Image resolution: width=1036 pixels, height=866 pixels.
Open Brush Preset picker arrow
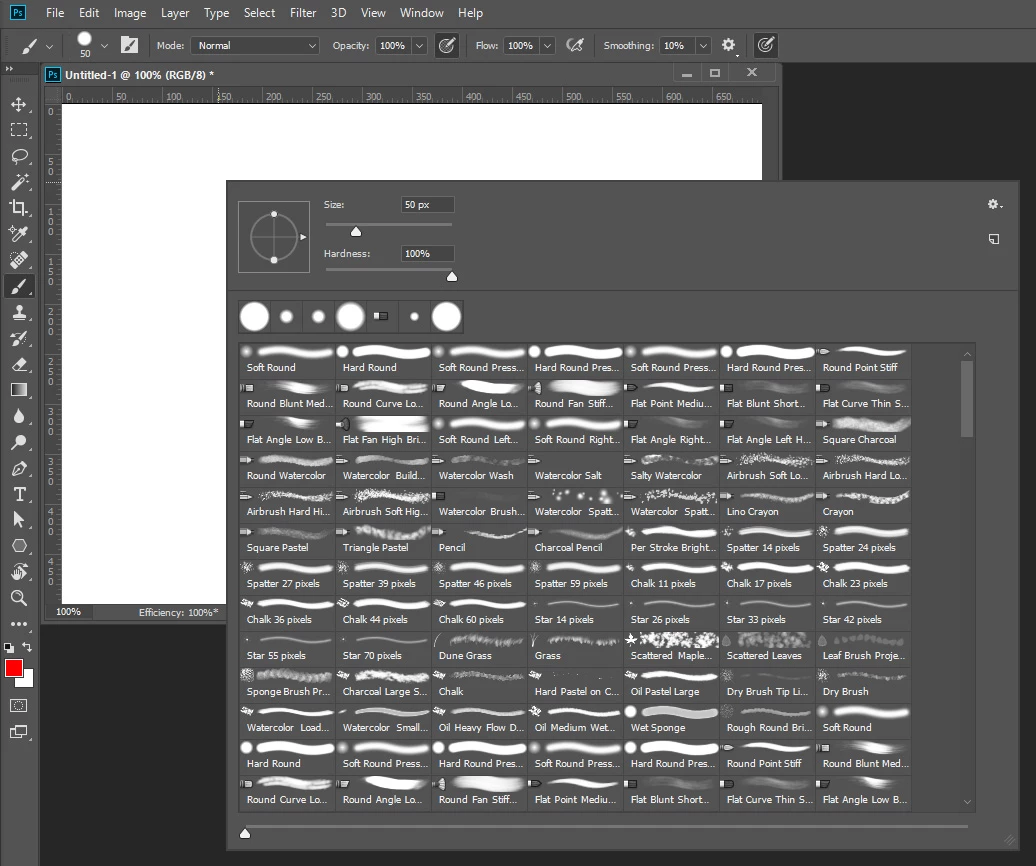click(104, 46)
